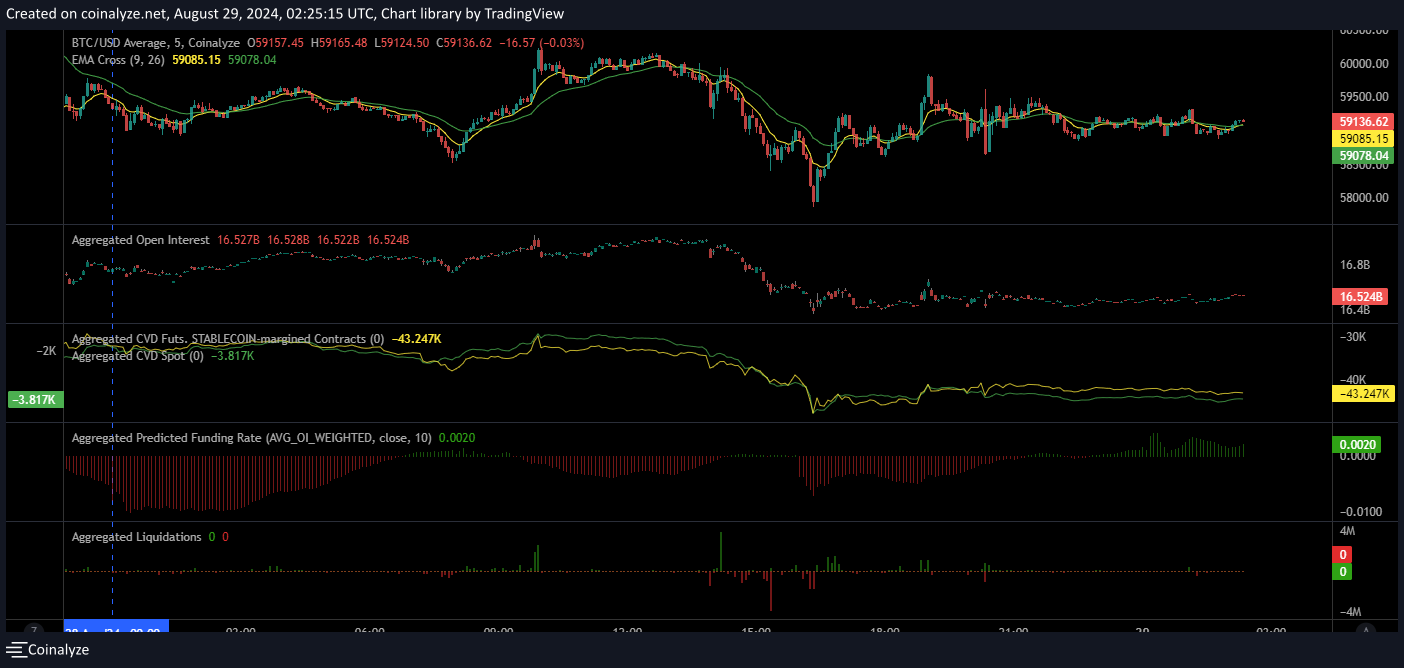Click the yellow -43.247K CVD futures label
1404x668 pixels.
1363,394
